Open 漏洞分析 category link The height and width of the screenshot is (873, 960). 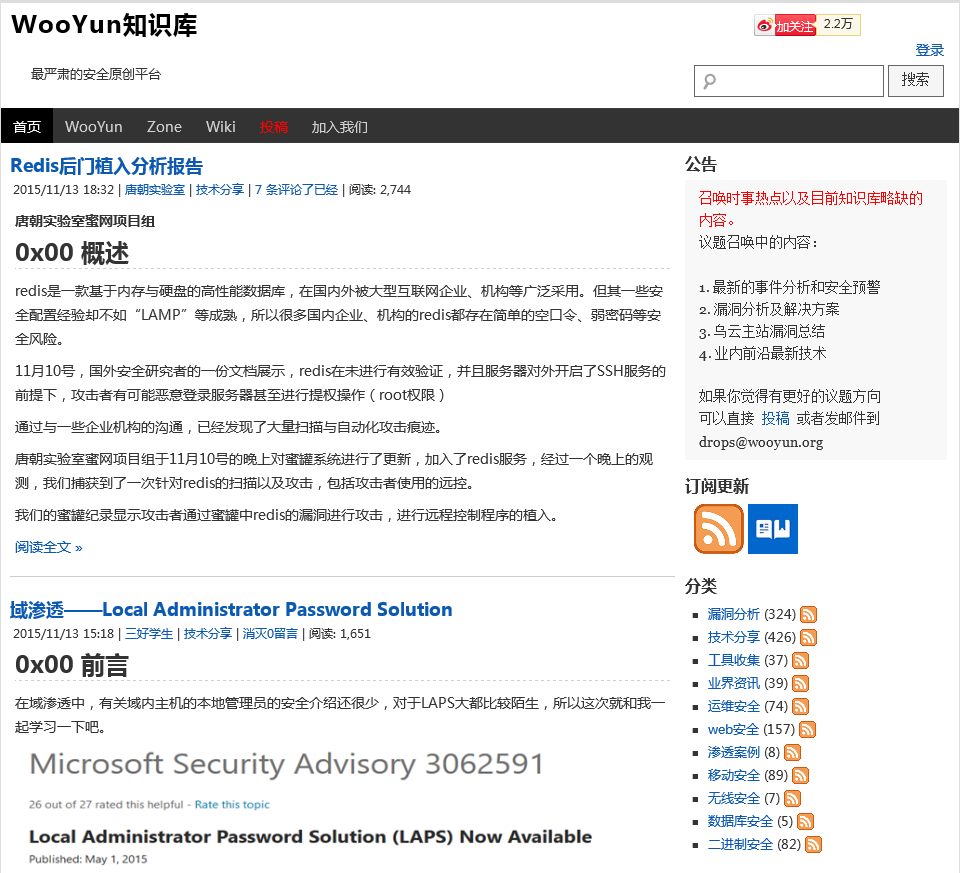(733, 614)
